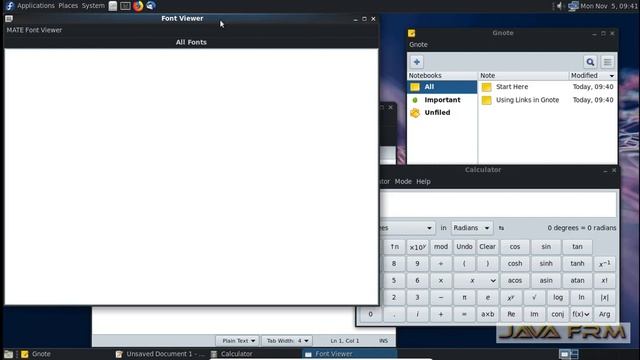Open the Help menu in Calculator

point(423,182)
